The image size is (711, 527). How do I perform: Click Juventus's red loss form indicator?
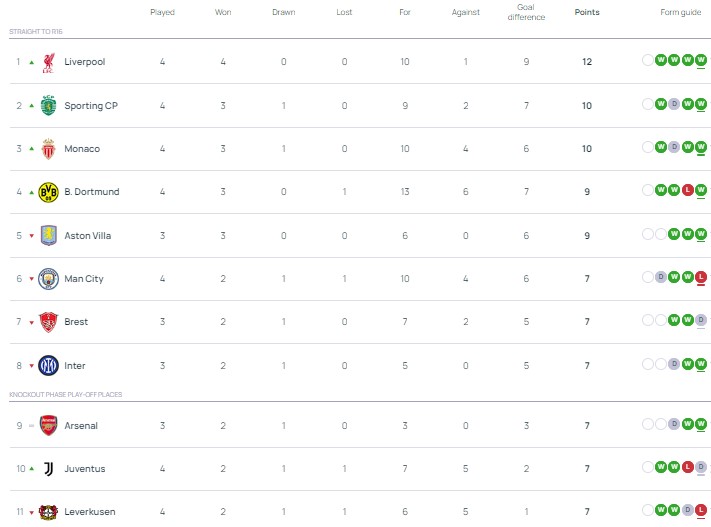click(x=688, y=467)
